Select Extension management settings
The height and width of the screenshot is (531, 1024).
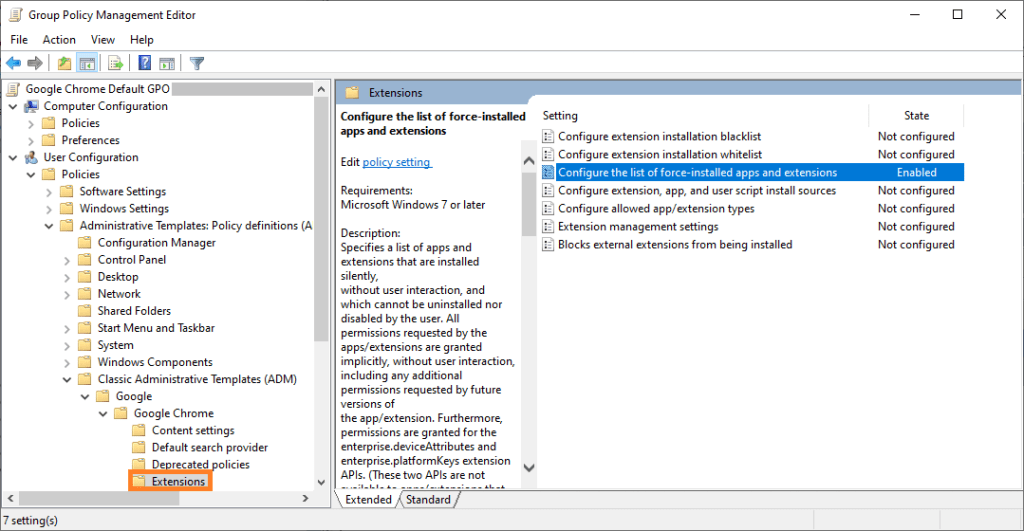tap(638, 227)
